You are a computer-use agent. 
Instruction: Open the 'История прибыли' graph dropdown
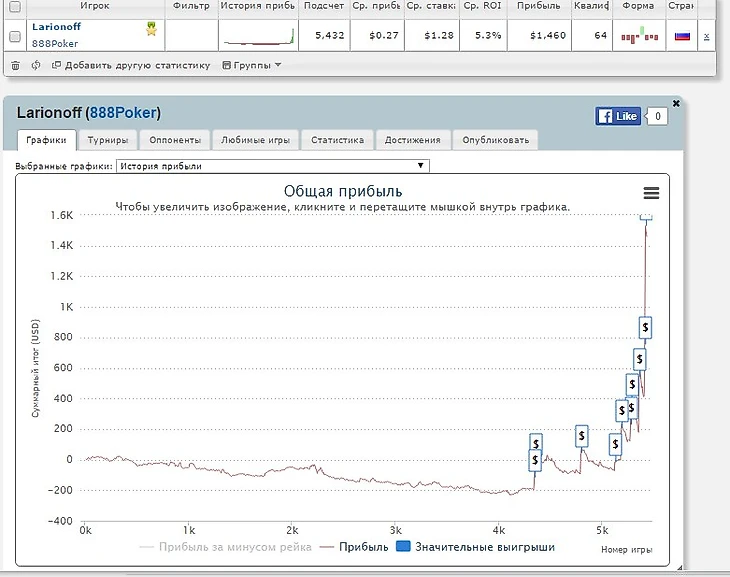(272, 166)
